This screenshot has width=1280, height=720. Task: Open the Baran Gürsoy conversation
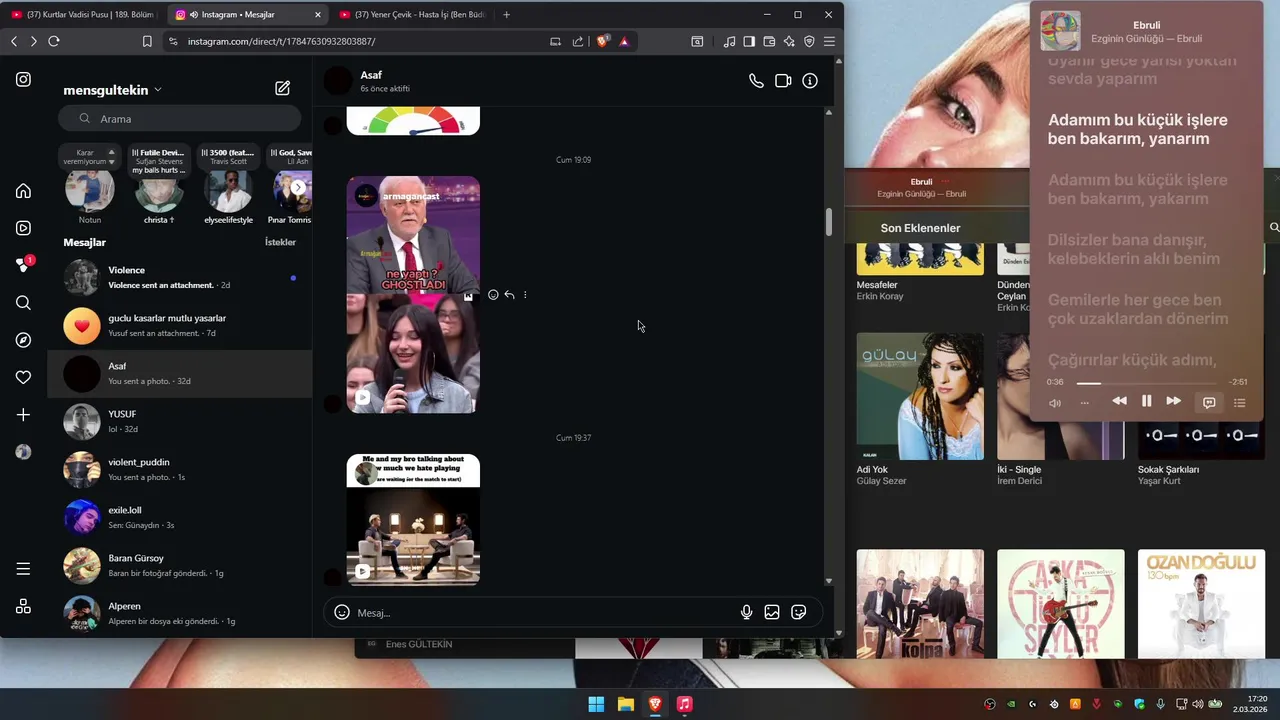click(180, 565)
